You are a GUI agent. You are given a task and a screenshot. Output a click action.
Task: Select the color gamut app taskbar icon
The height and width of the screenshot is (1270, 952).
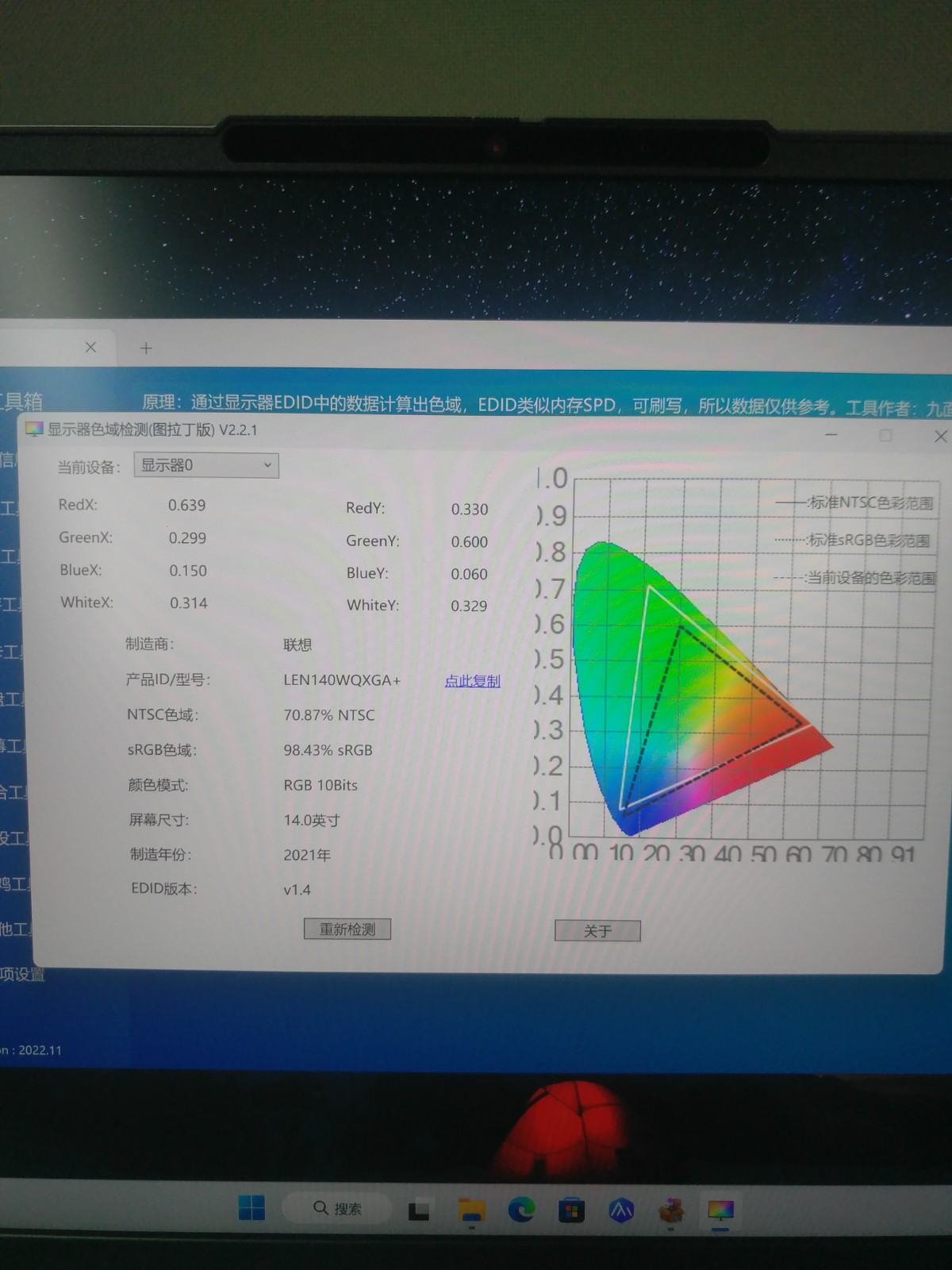click(x=720, y=1210)
